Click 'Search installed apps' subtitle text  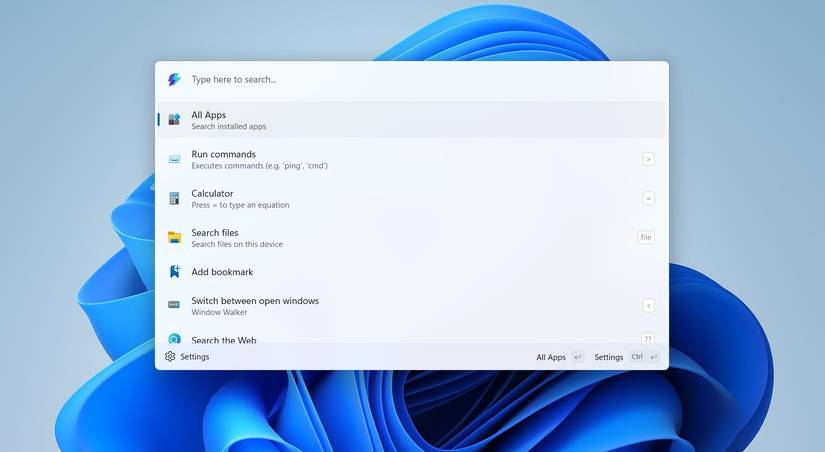229,126
